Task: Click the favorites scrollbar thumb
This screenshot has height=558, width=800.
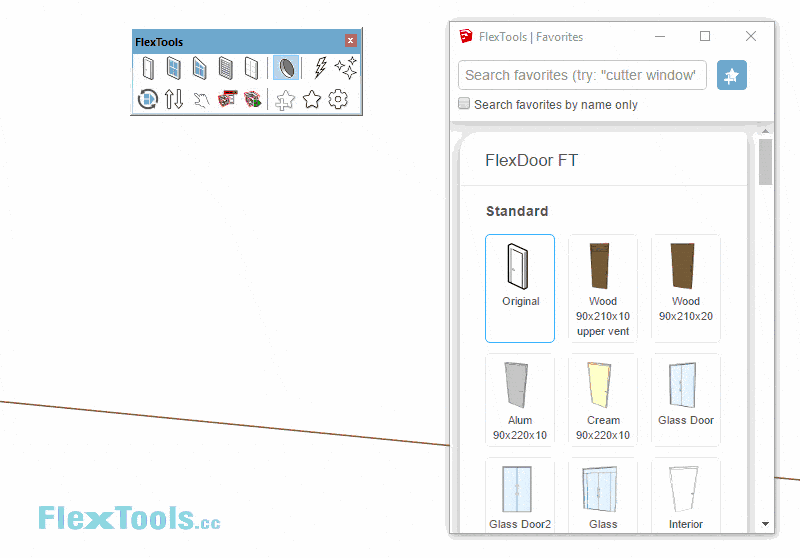Action: click(765, 162)
